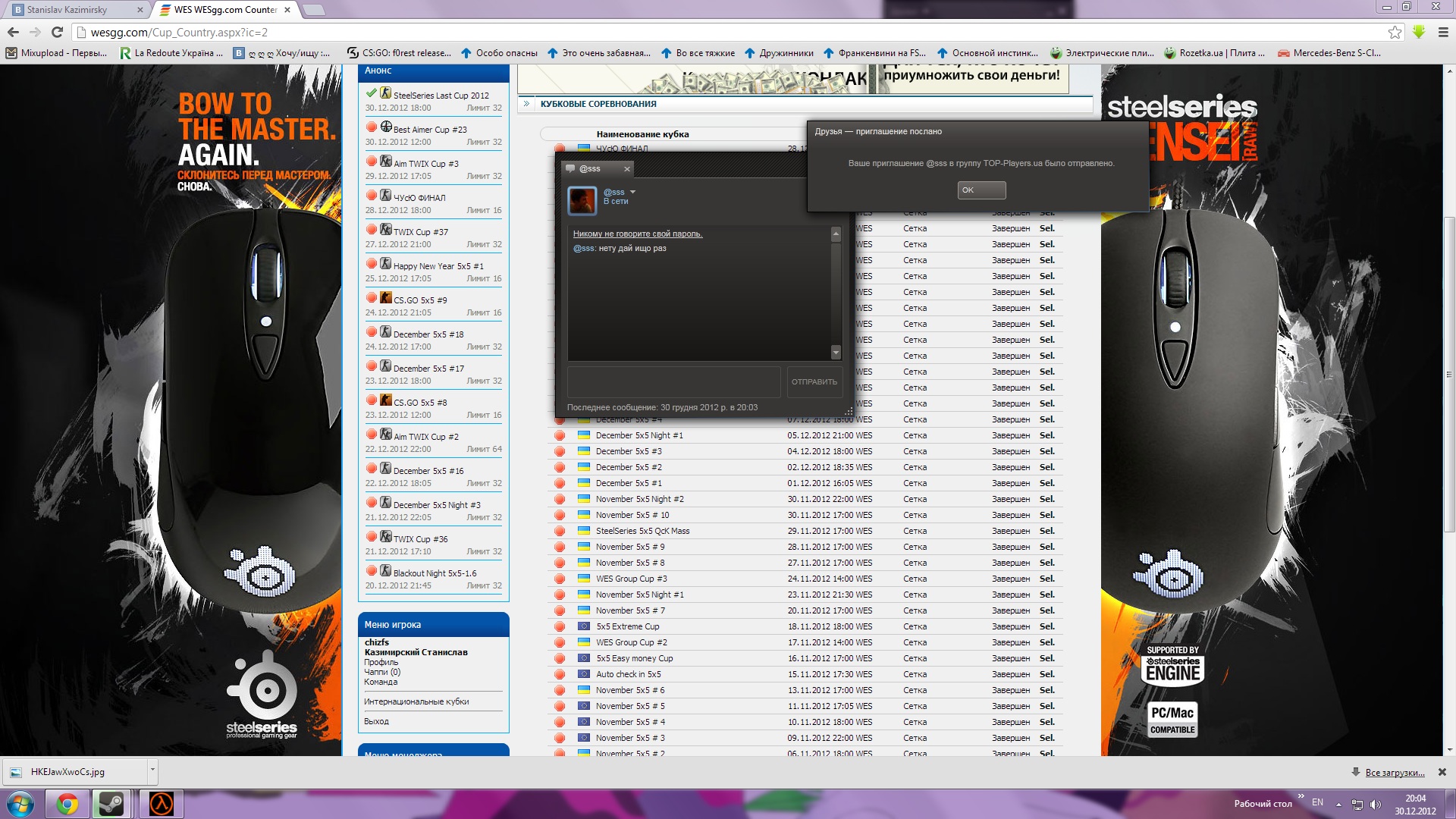Open the November 5x5 Night #2 cup

tap(639, 499)
